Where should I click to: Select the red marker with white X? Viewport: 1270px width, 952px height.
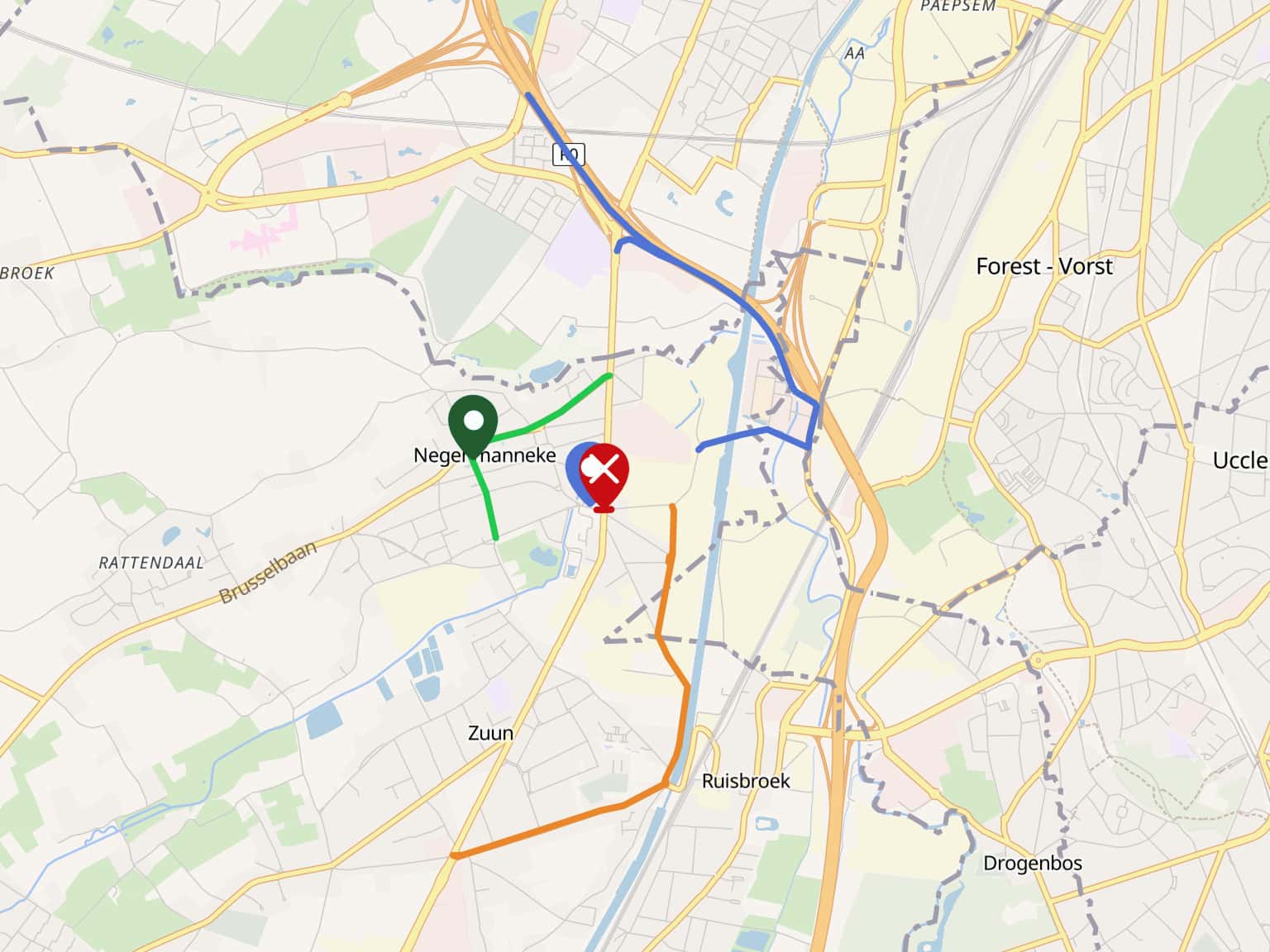(604, 477)
